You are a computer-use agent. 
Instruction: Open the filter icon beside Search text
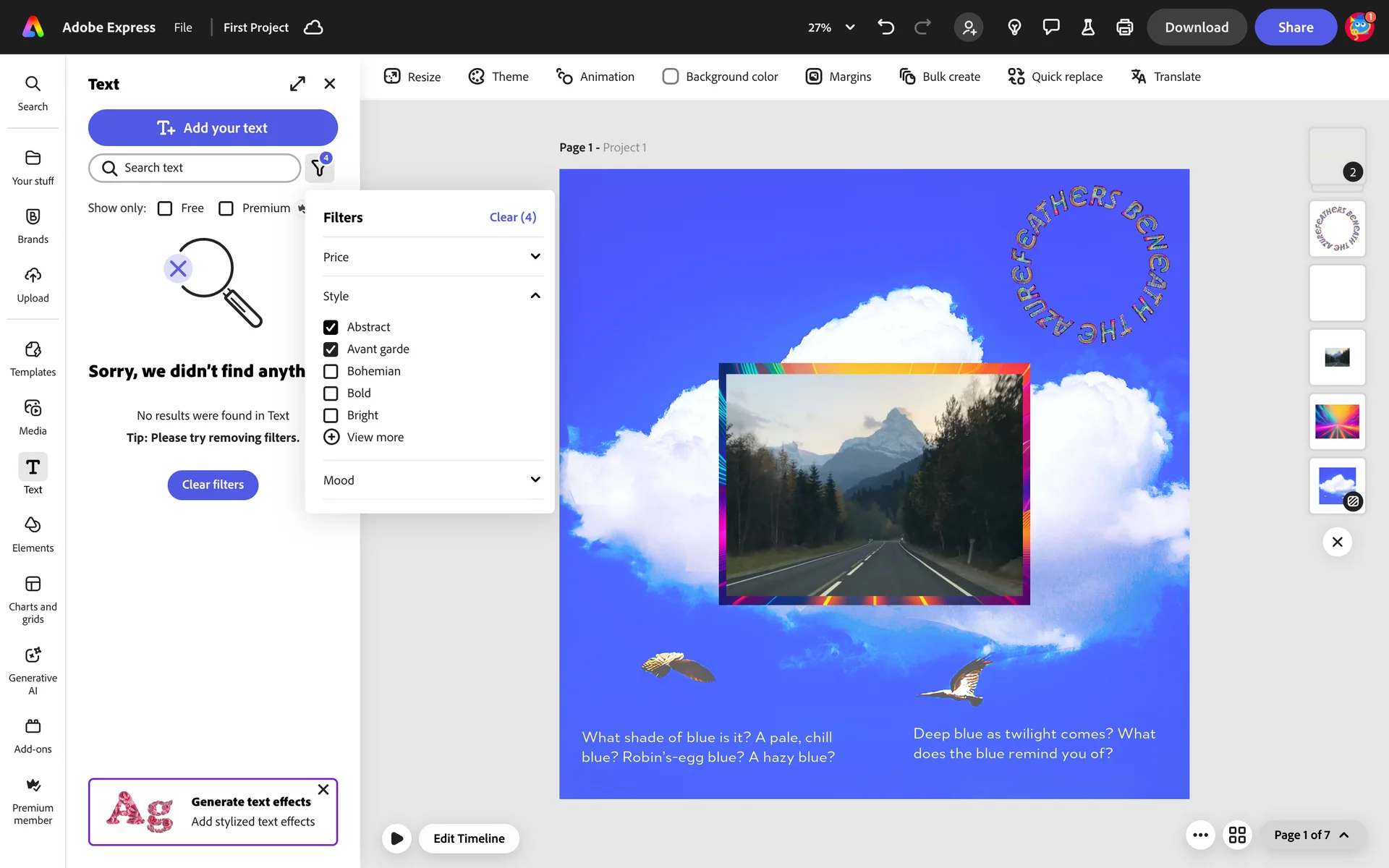(318, 169)
